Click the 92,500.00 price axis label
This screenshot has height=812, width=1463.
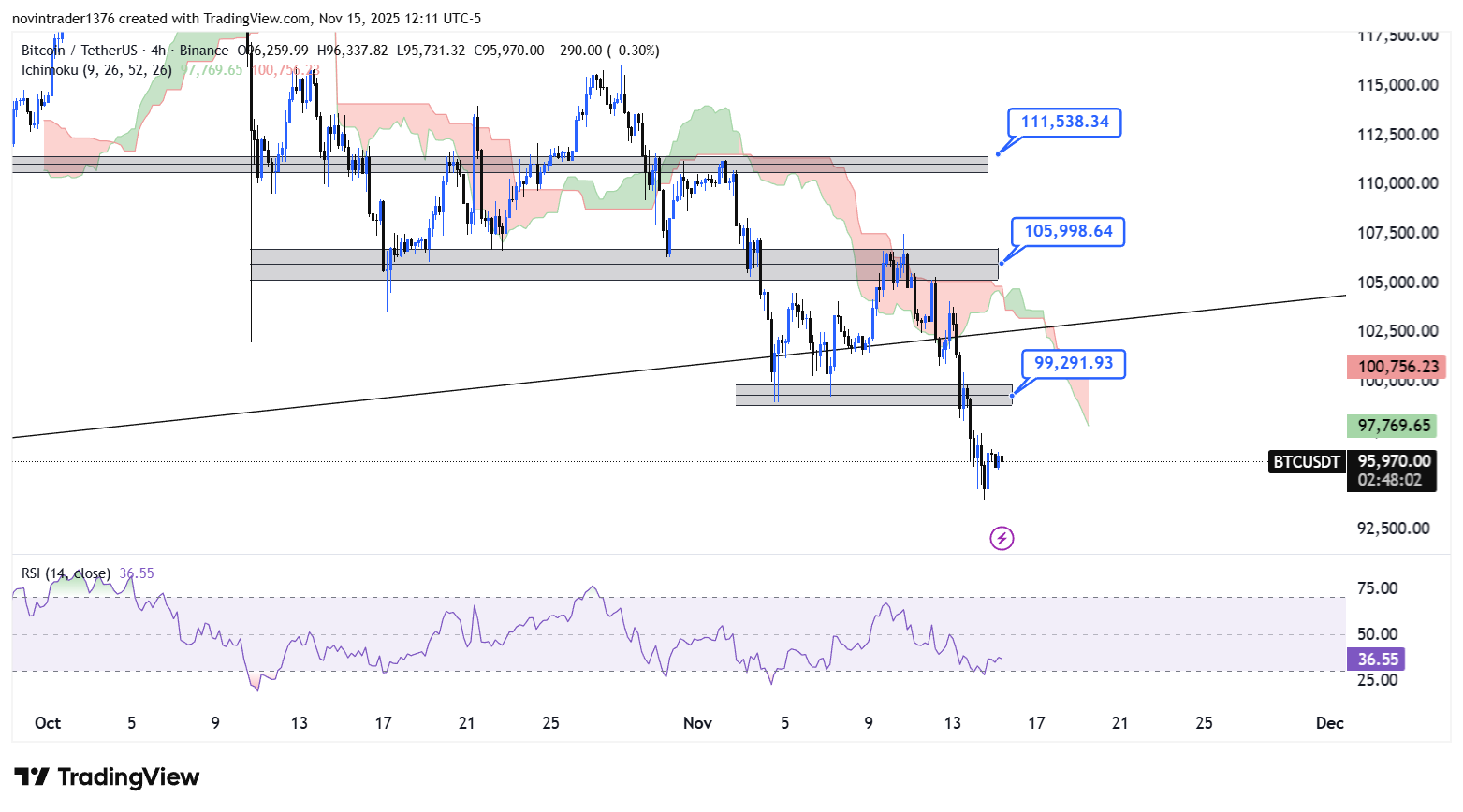[x=1394, y=529]
